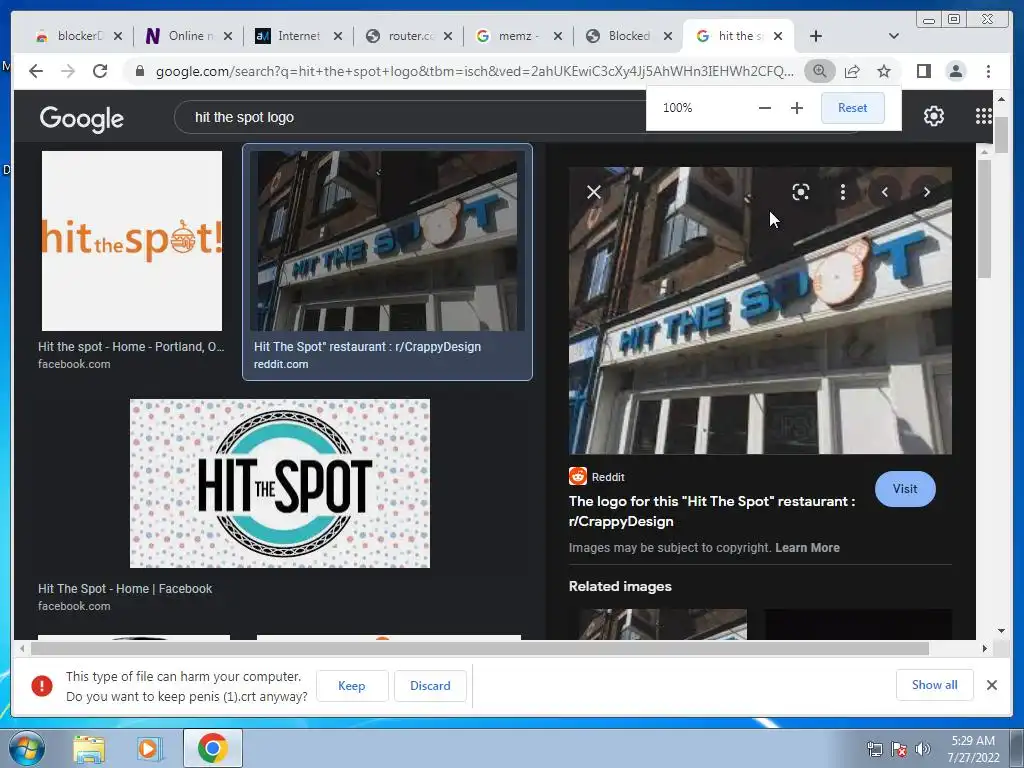Open Chrome's three-dot menu
The image size is (1024, 768).
pos(988,71)
